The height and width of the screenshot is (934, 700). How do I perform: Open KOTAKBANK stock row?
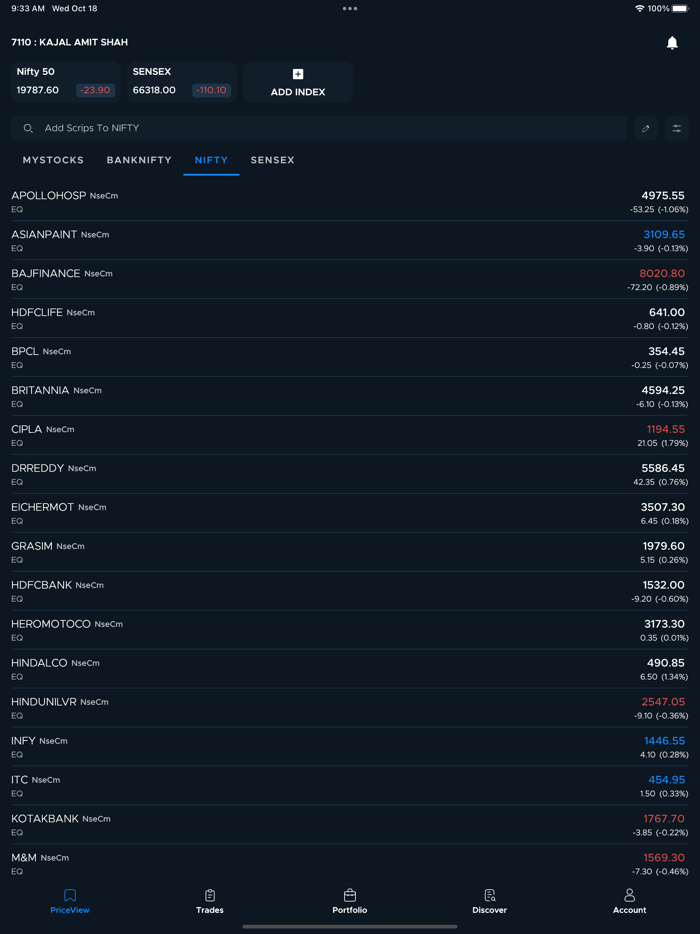[350, 824]
